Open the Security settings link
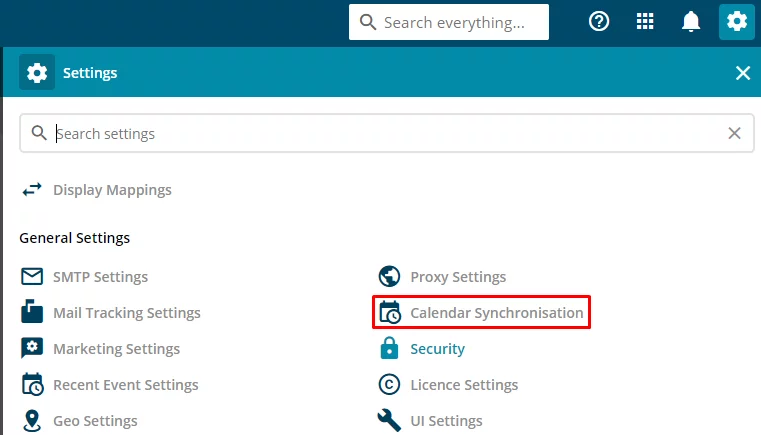The height and width of the screenshot is (435, 761). point(437,349)
